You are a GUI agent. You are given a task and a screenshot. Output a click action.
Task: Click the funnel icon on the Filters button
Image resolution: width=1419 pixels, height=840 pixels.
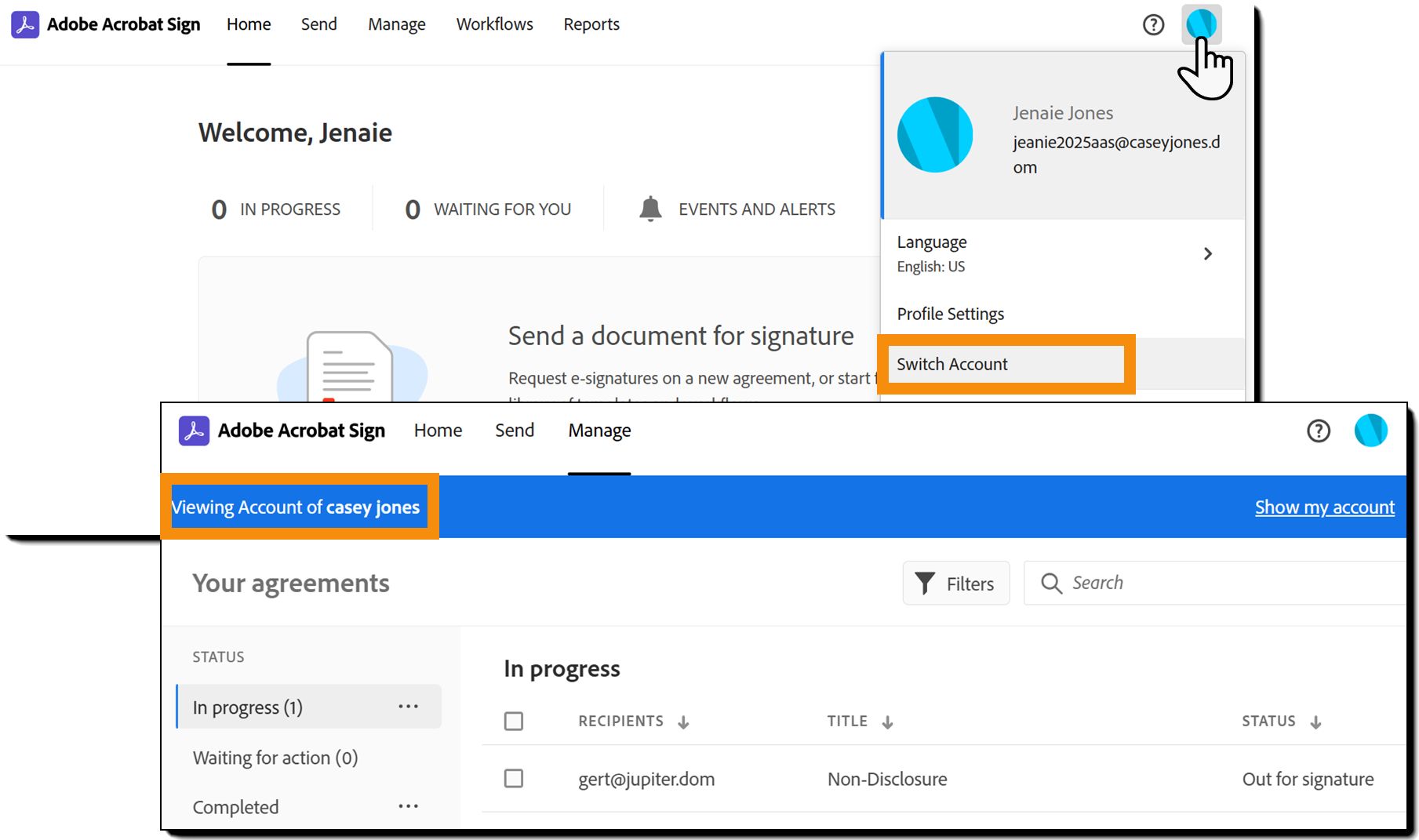pyautogui.click(x=925, y=584)
